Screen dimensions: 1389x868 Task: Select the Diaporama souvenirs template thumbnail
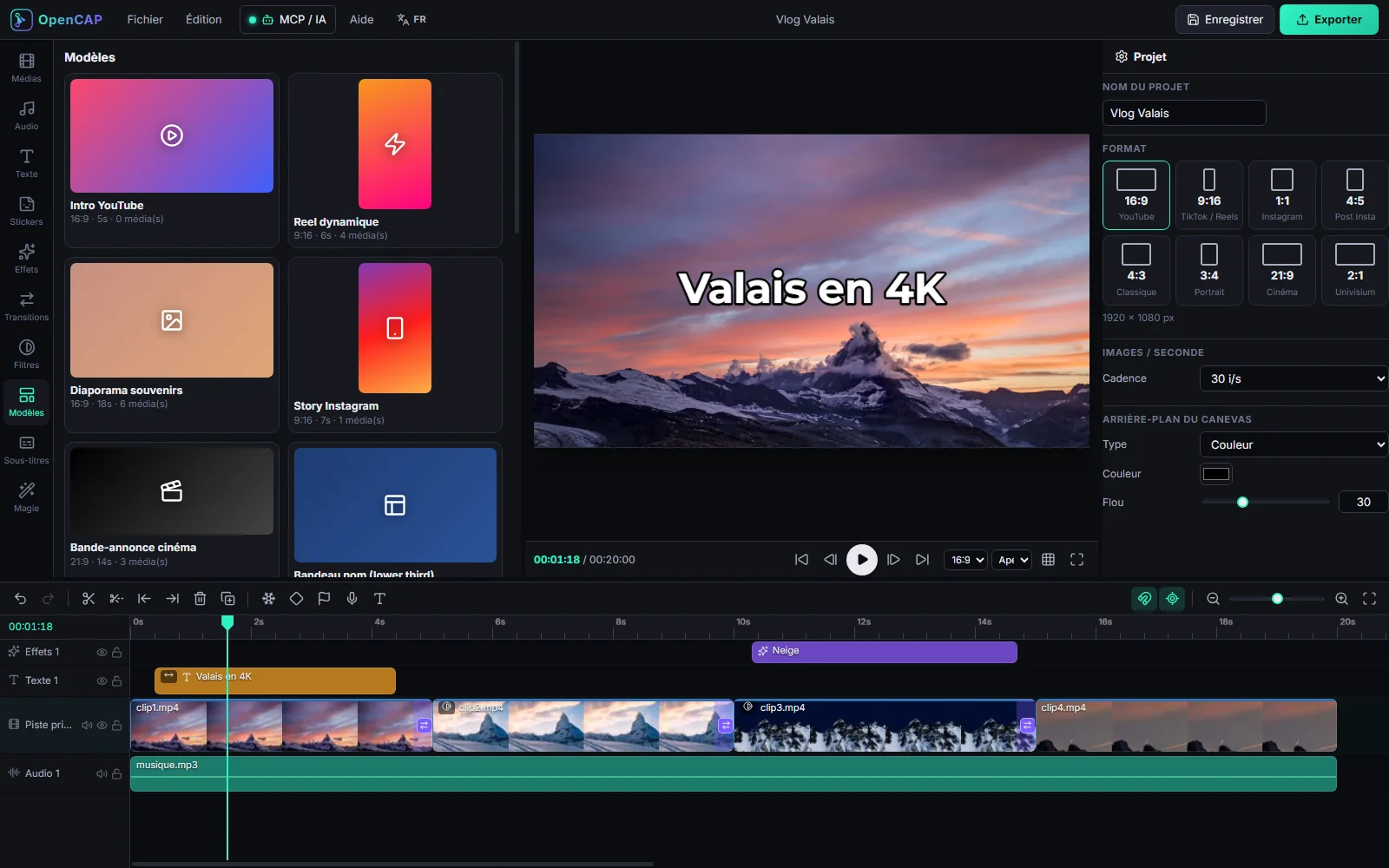pyautogui.click(x=172, y=320)
